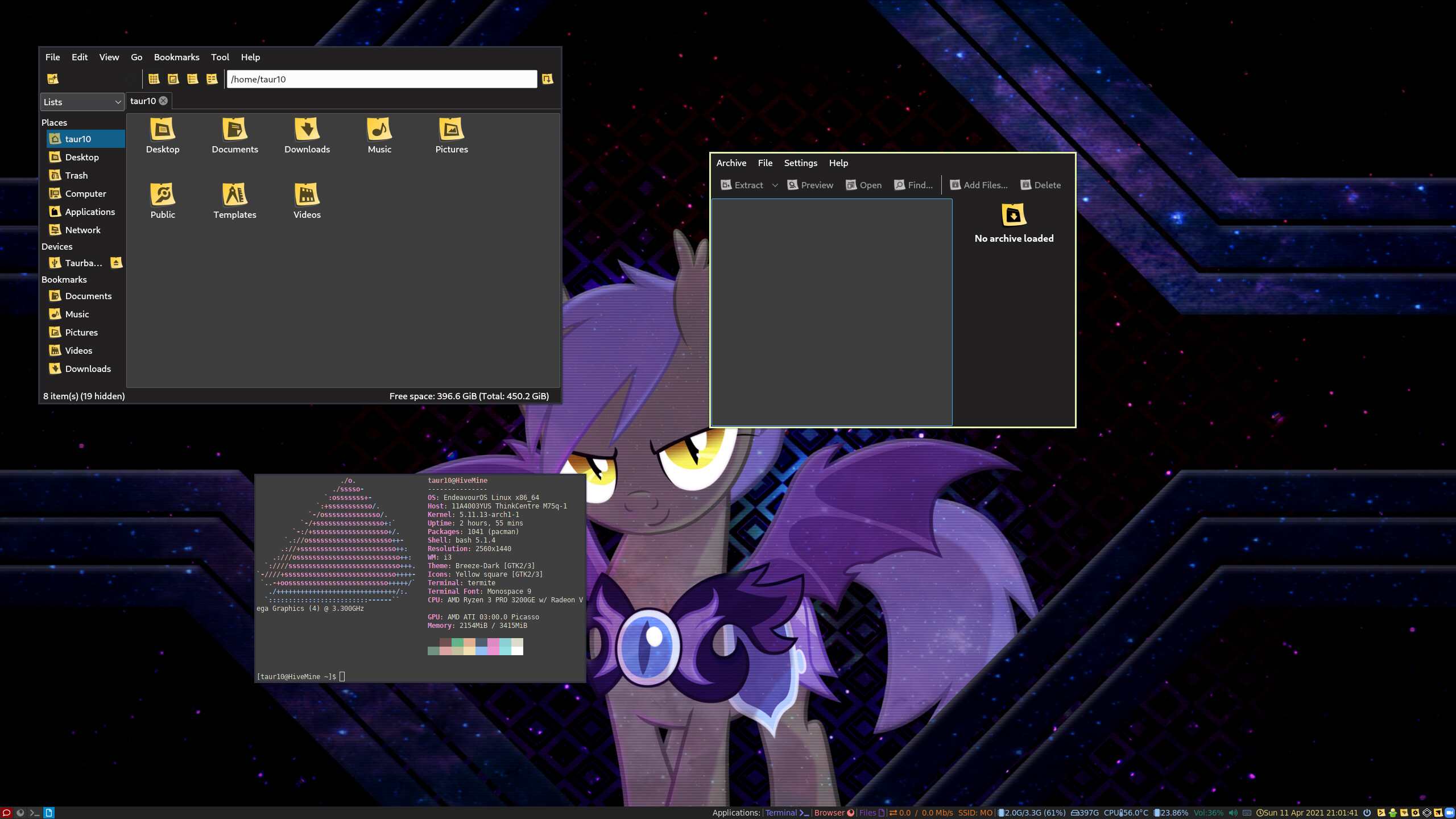Click the keyboard icon in status bar
The image size is (1456, 819).
pyautogui.click(x=1247, y=813)
